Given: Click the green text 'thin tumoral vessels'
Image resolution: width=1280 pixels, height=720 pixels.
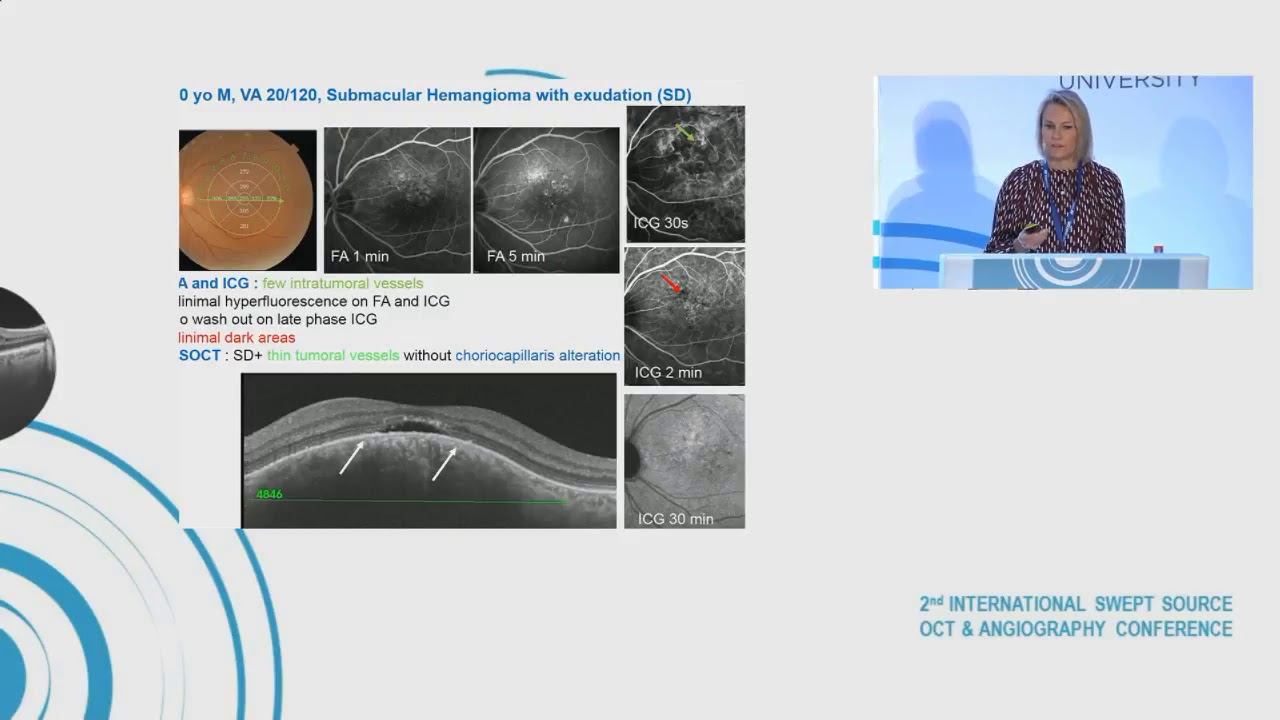Looking at the screenshot, I should (333, 355).
